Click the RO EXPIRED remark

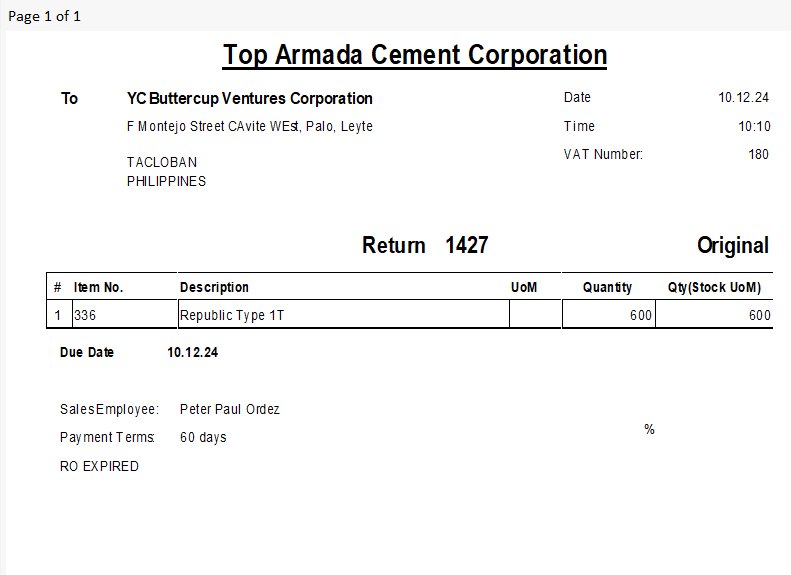[99, 466]
